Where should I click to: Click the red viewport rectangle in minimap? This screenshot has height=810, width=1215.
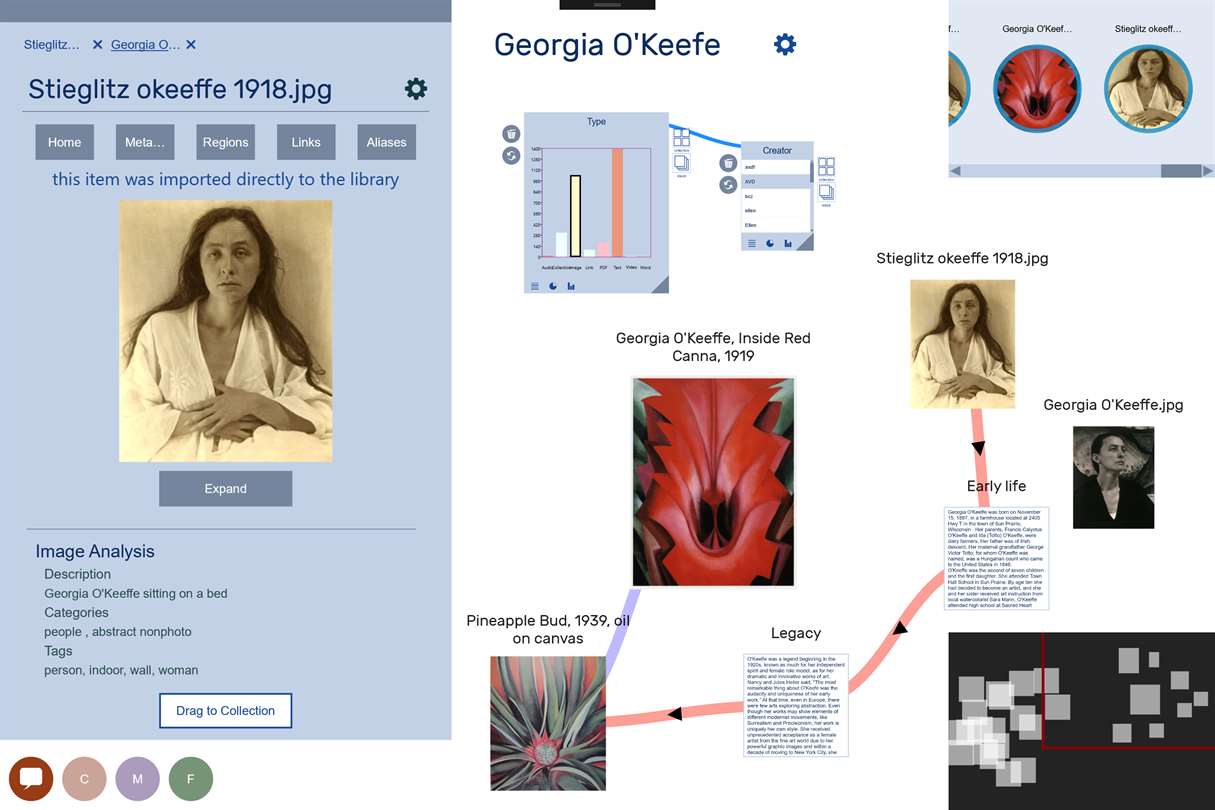[1129, 690]
